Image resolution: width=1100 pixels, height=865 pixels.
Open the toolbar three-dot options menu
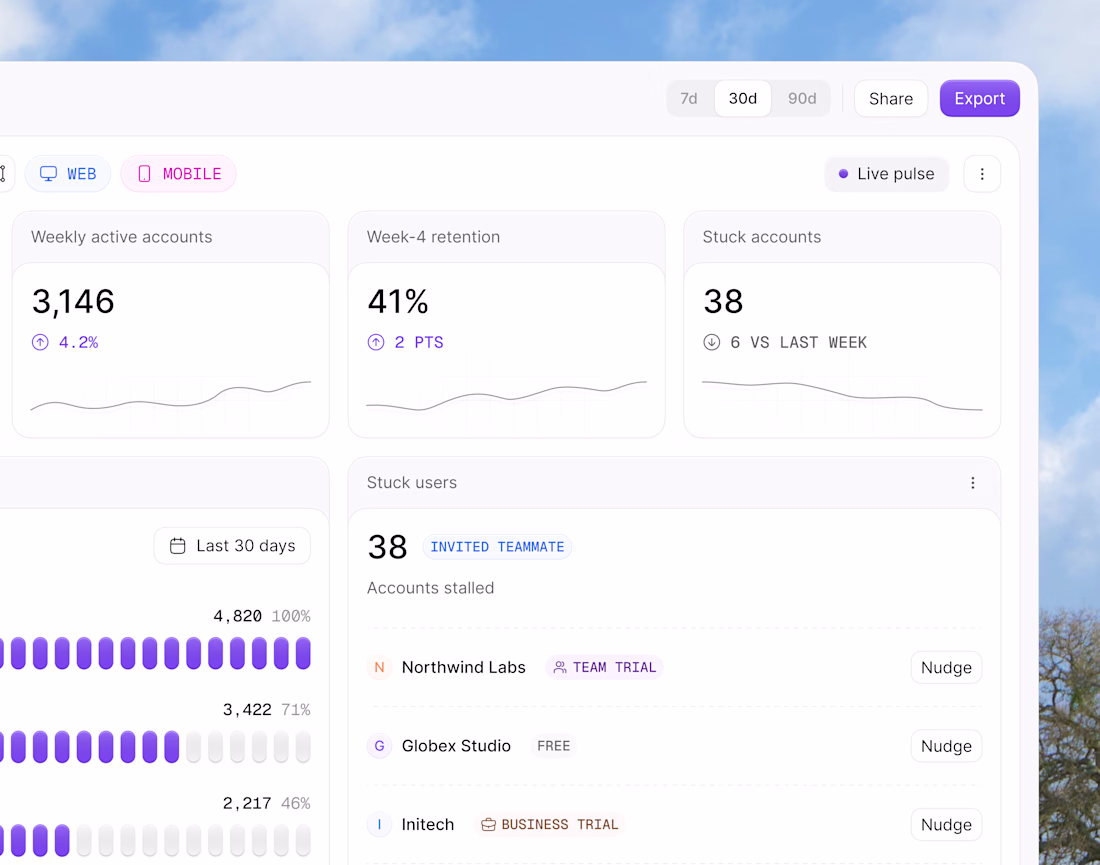(x=981, y=174)
